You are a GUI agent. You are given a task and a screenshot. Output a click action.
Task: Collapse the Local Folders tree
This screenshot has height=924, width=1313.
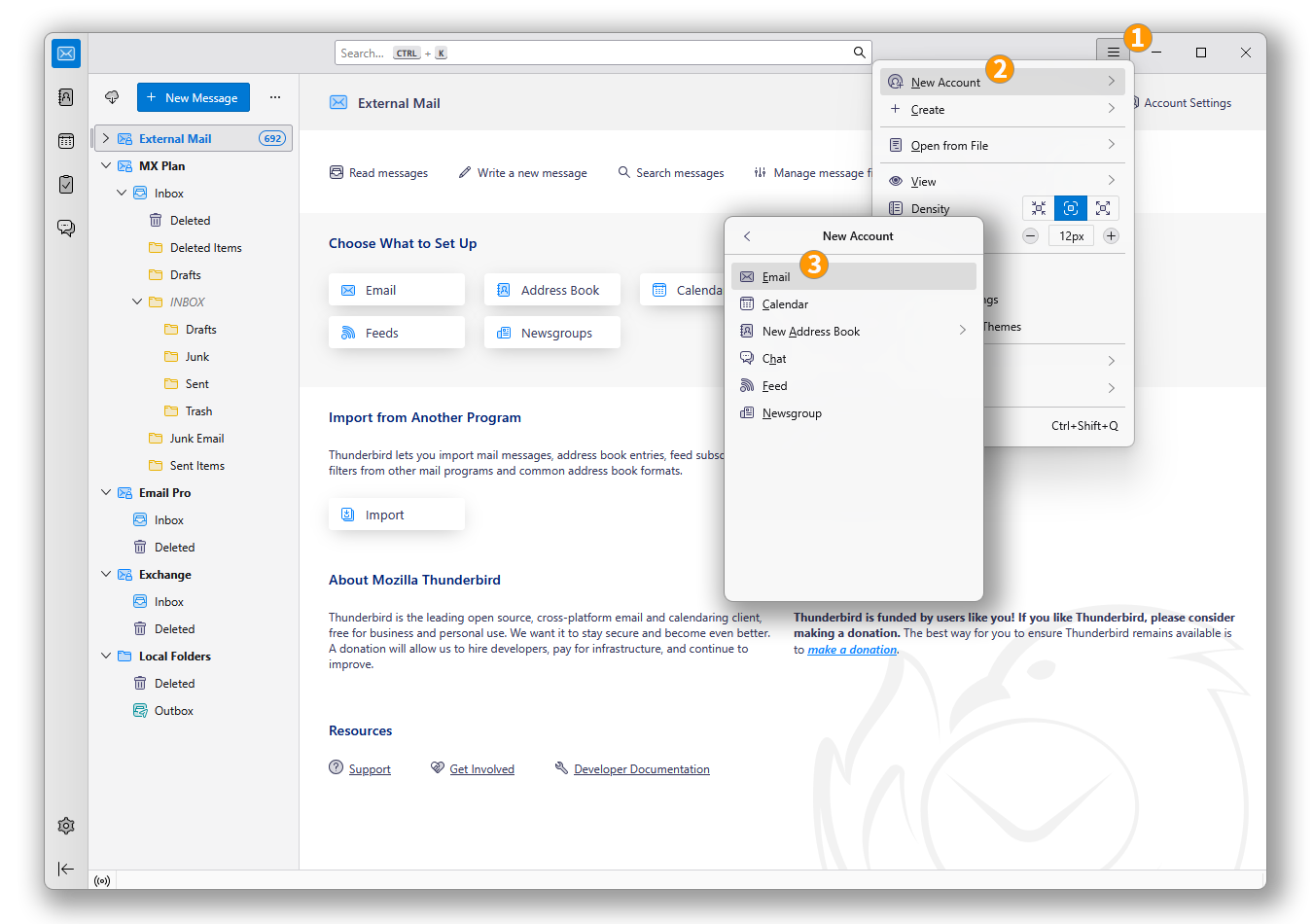106,656
